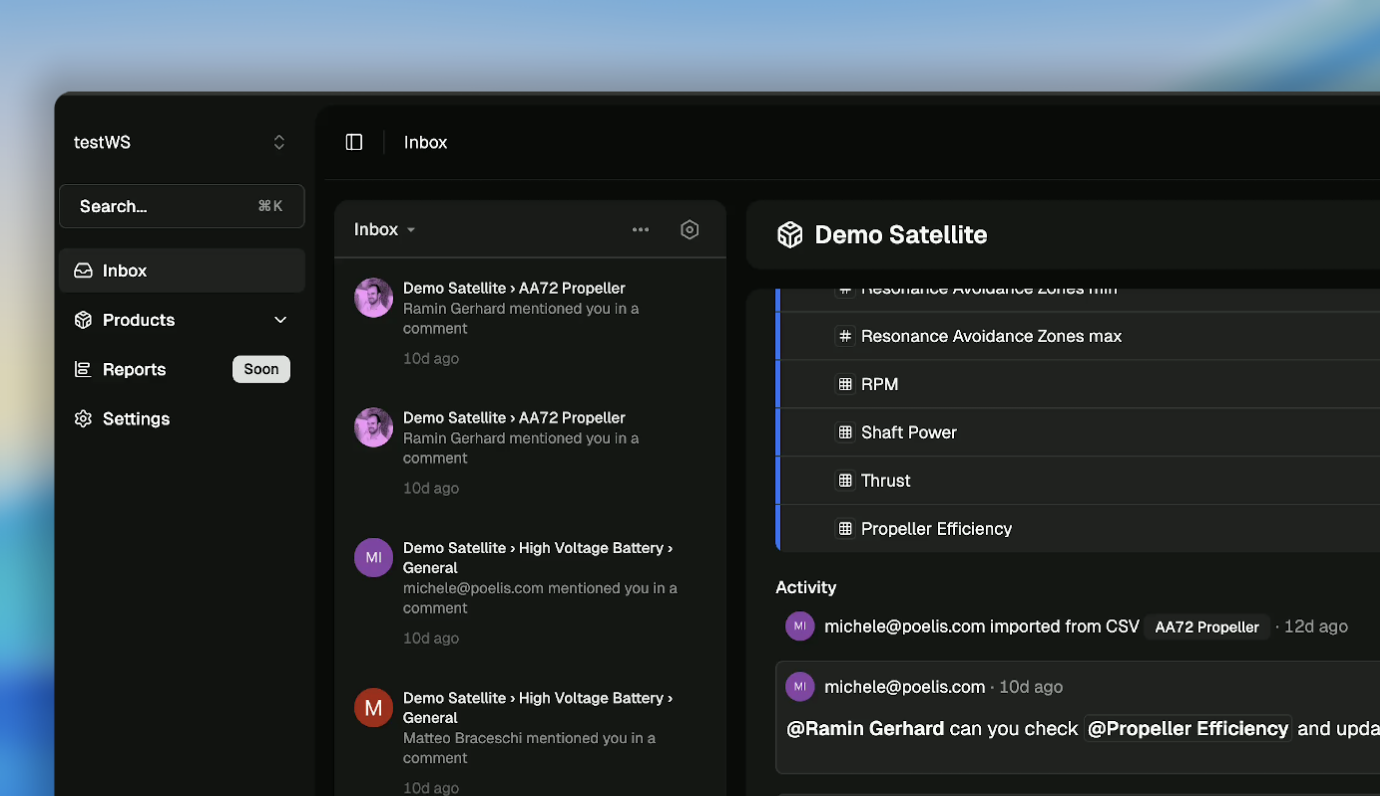Click the Settings gear icon in sidebar
This screenshot has height=796, width=1380.
pyautogui.click(x=83, y=419)
